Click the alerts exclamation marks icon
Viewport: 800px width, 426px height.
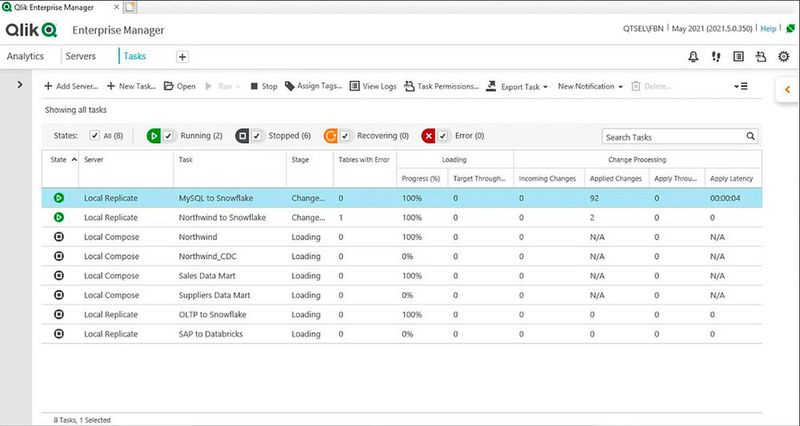(x=716, y=57)
